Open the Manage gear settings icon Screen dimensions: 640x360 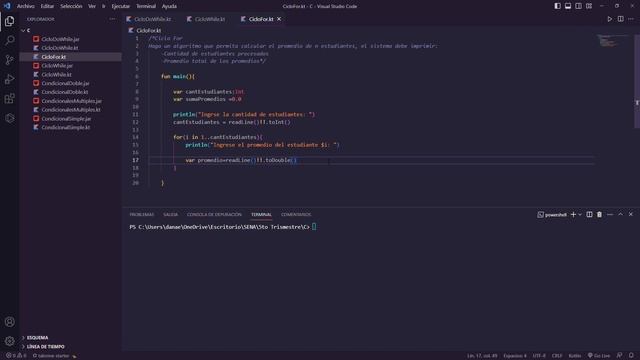click(9, 341)
